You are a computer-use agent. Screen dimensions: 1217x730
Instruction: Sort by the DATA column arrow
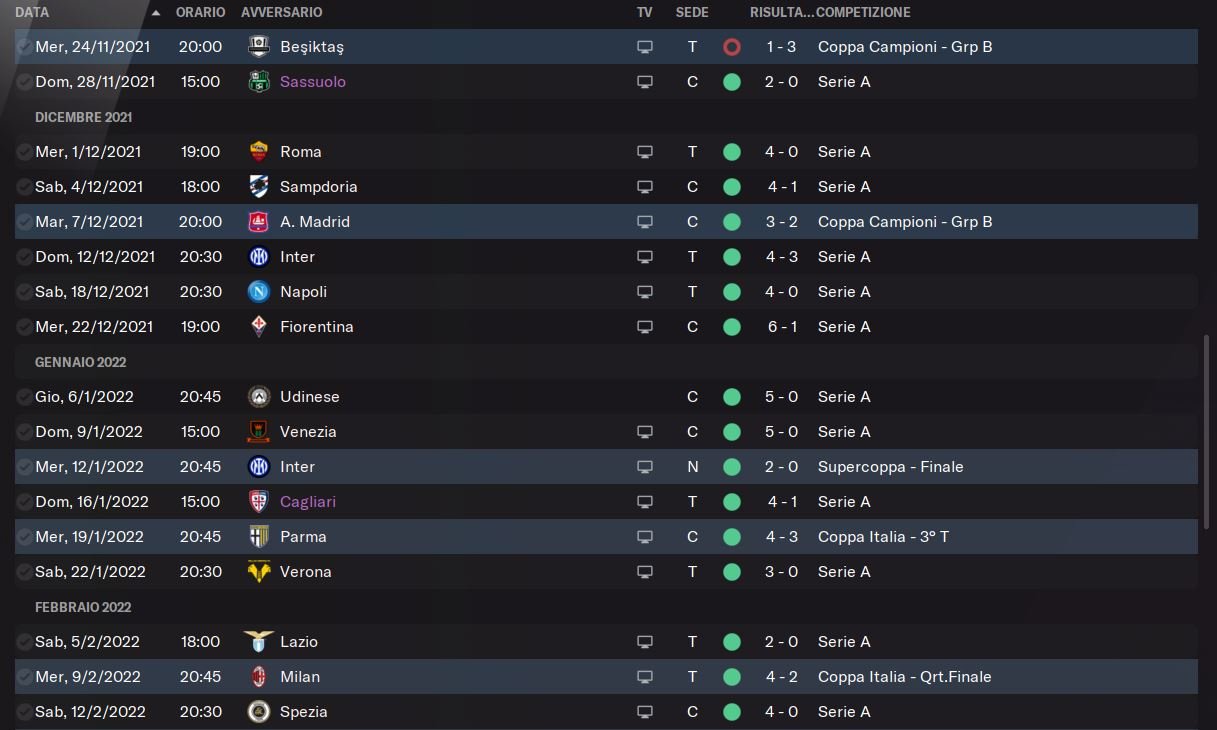156,13
